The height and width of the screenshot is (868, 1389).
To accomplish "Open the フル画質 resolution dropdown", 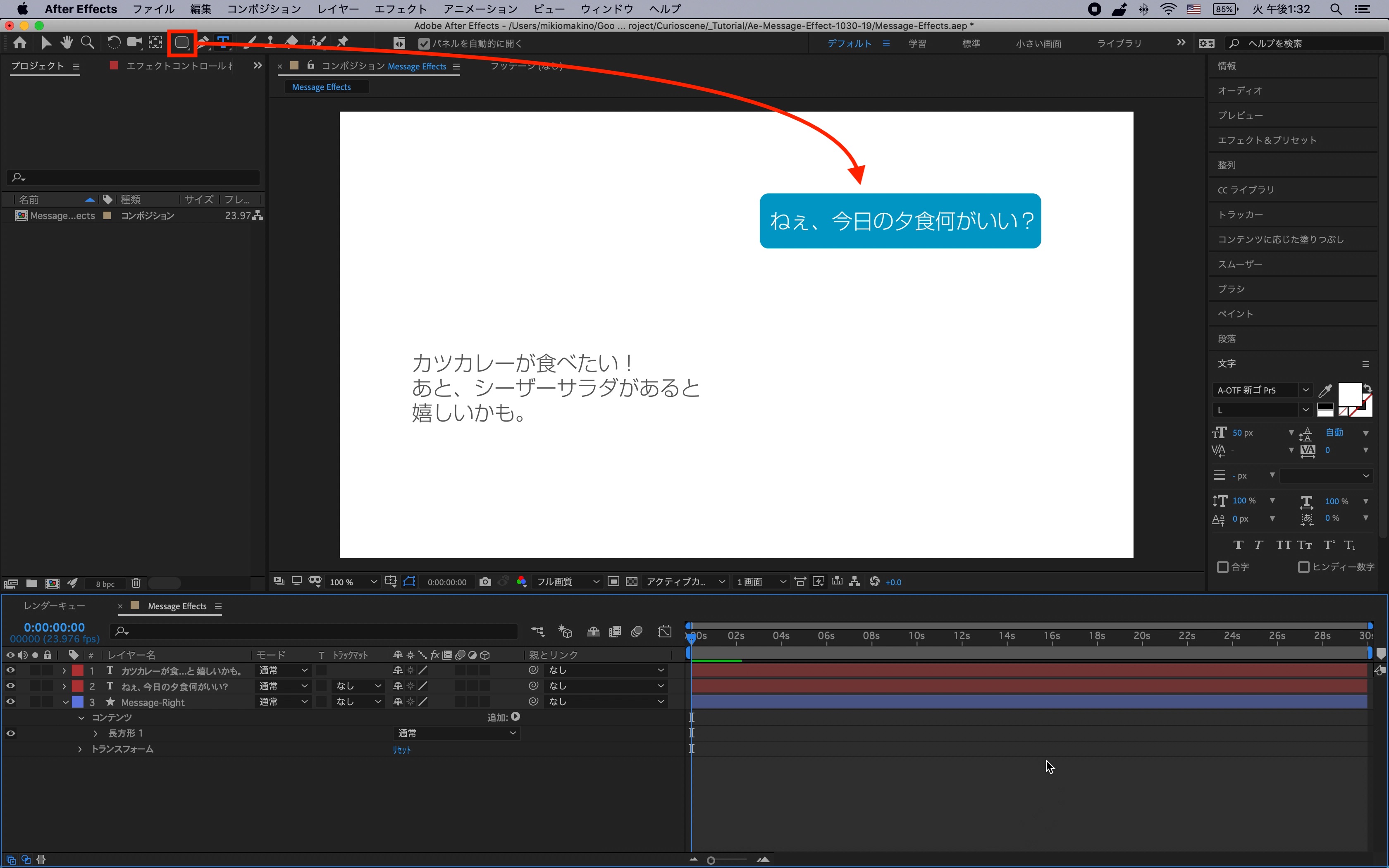I will (567, 582).
